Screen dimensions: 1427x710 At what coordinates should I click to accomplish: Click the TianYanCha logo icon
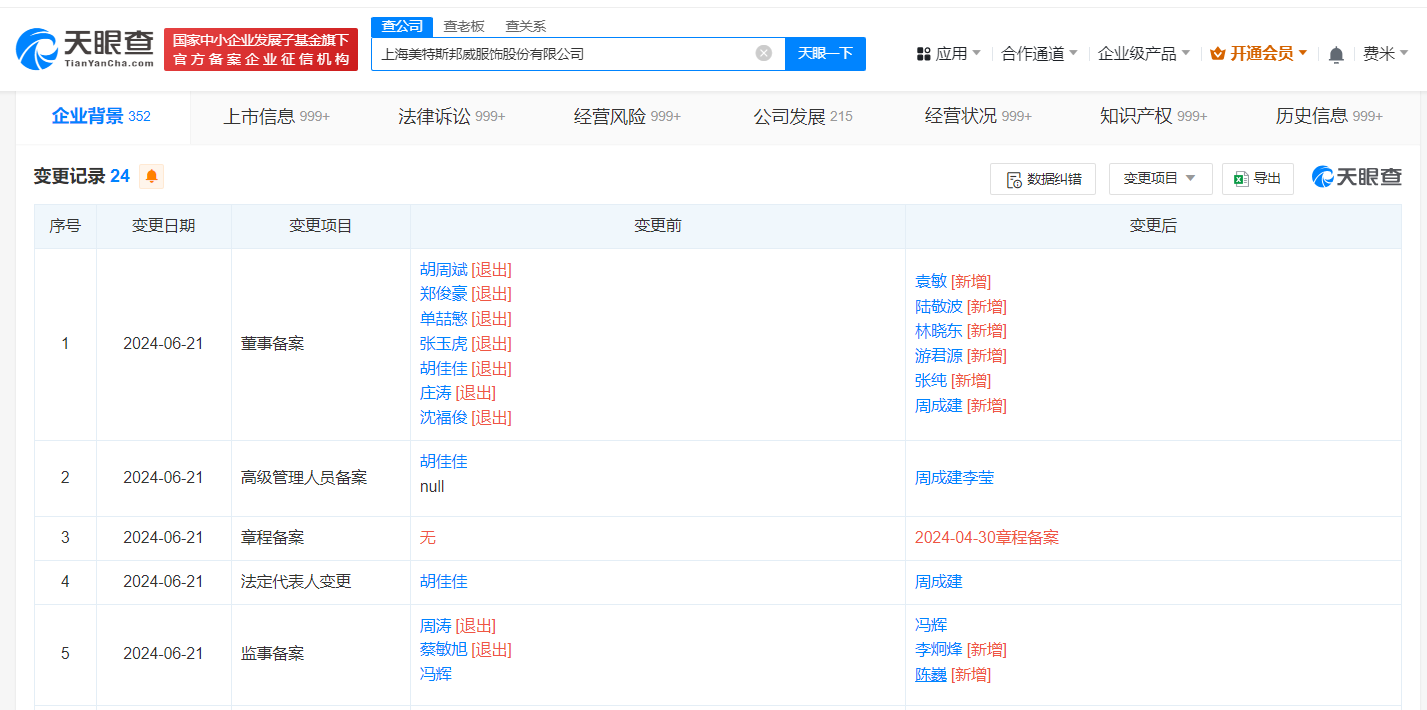click(37, 48)
